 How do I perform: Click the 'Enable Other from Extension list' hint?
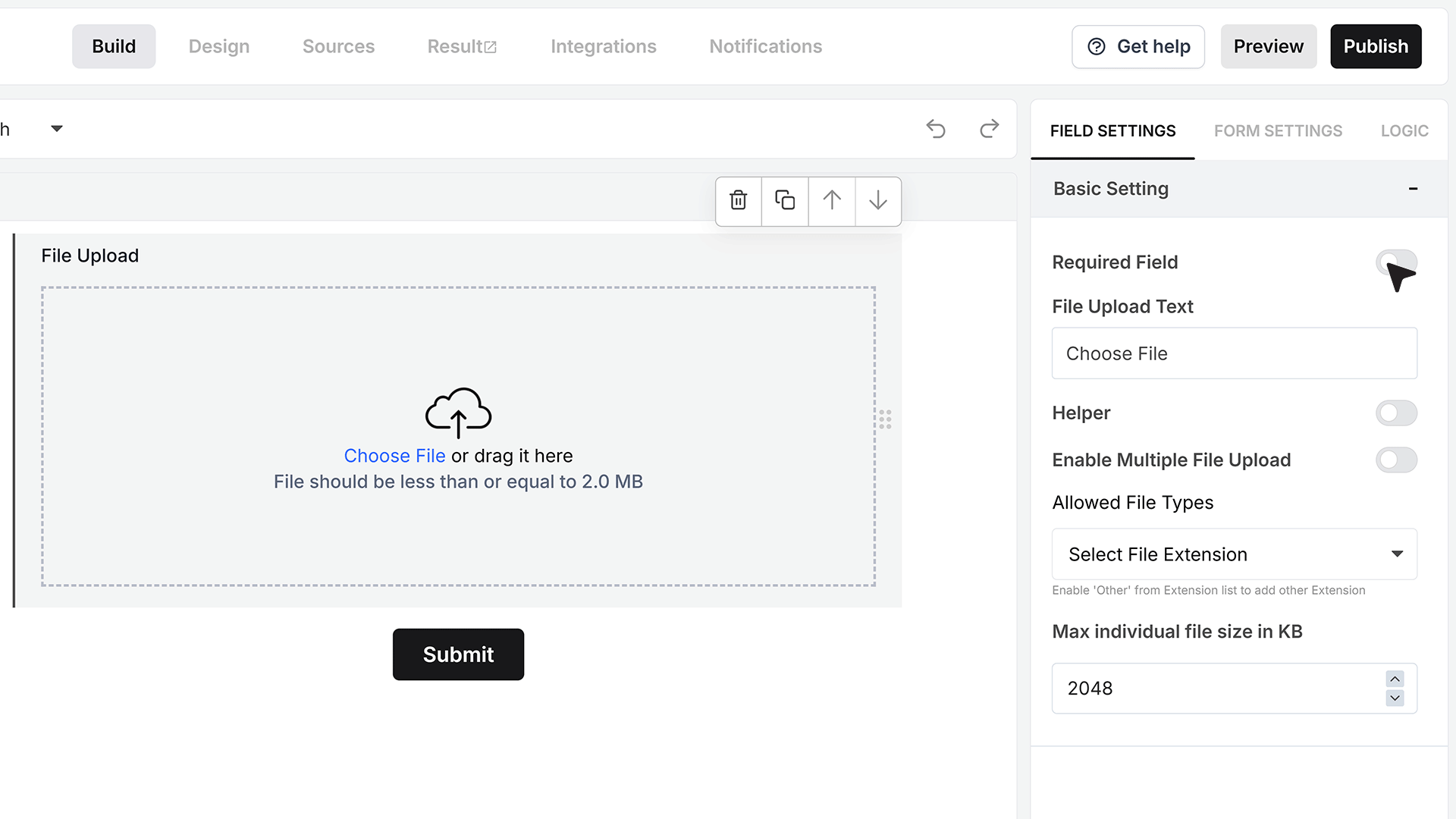[x=1208, y=590]
